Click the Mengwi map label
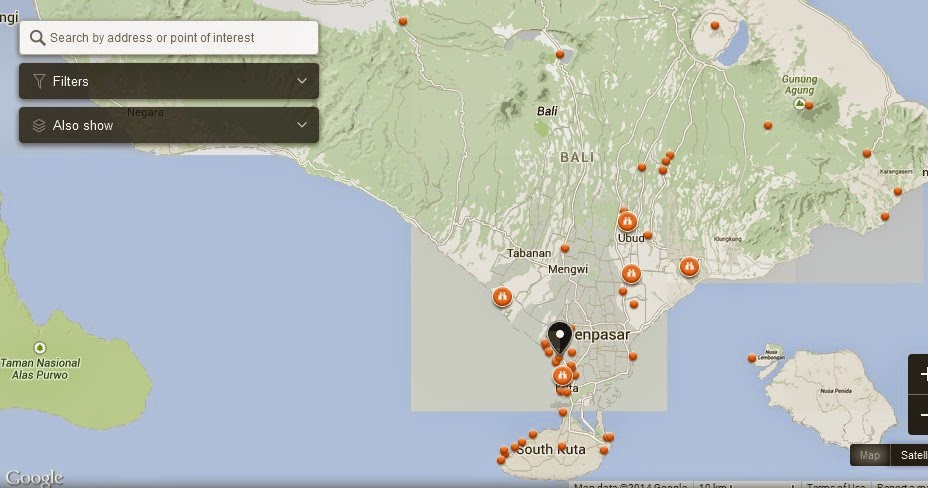The height and width of the screenshot is (488, 928). click(x=568, y=269)
